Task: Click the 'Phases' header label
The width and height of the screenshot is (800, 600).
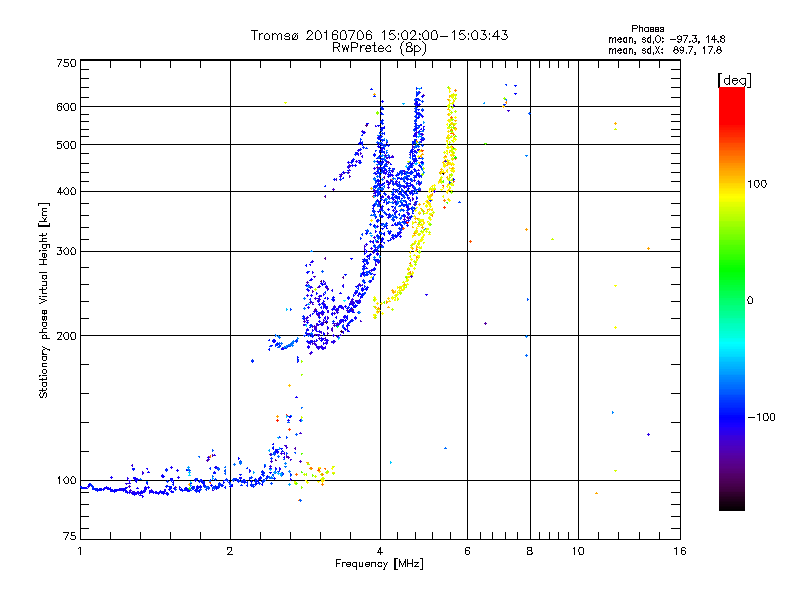Action: point(647,29)
